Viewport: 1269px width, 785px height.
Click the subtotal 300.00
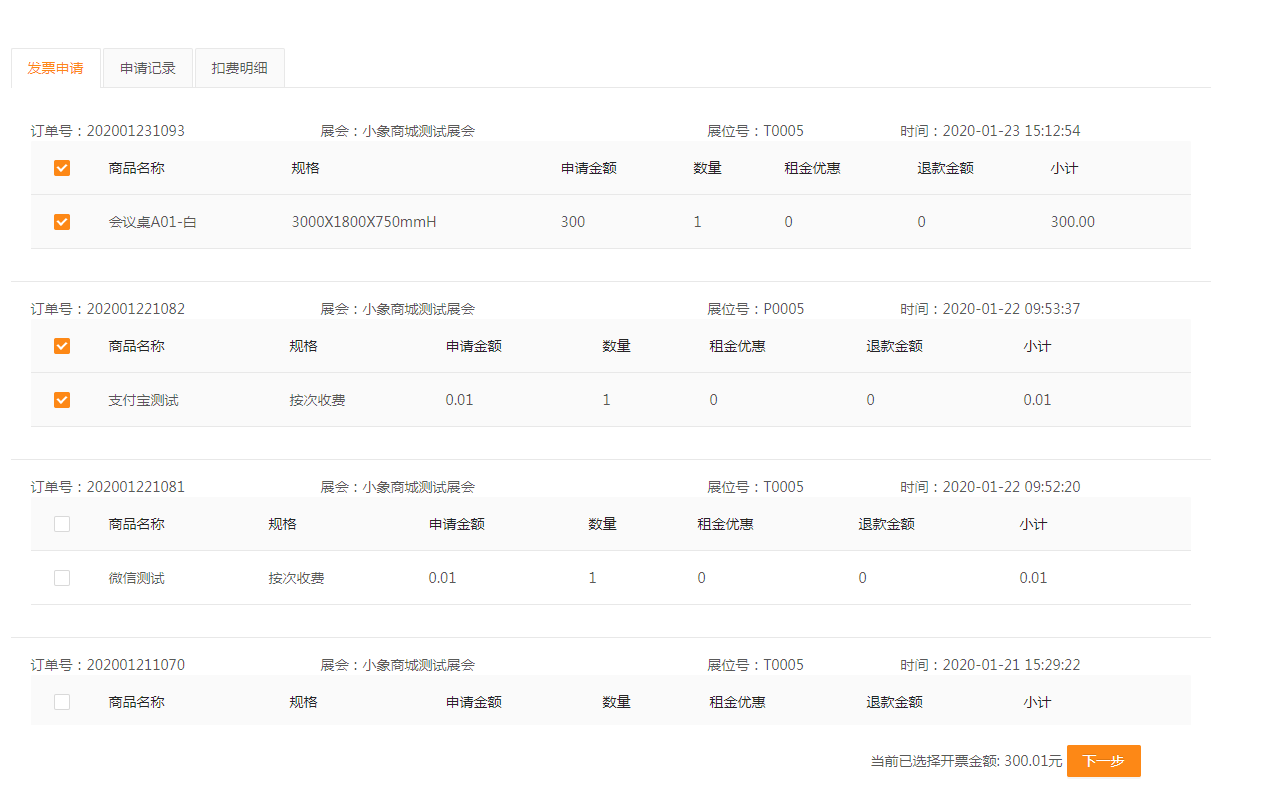click(1073, 222)
